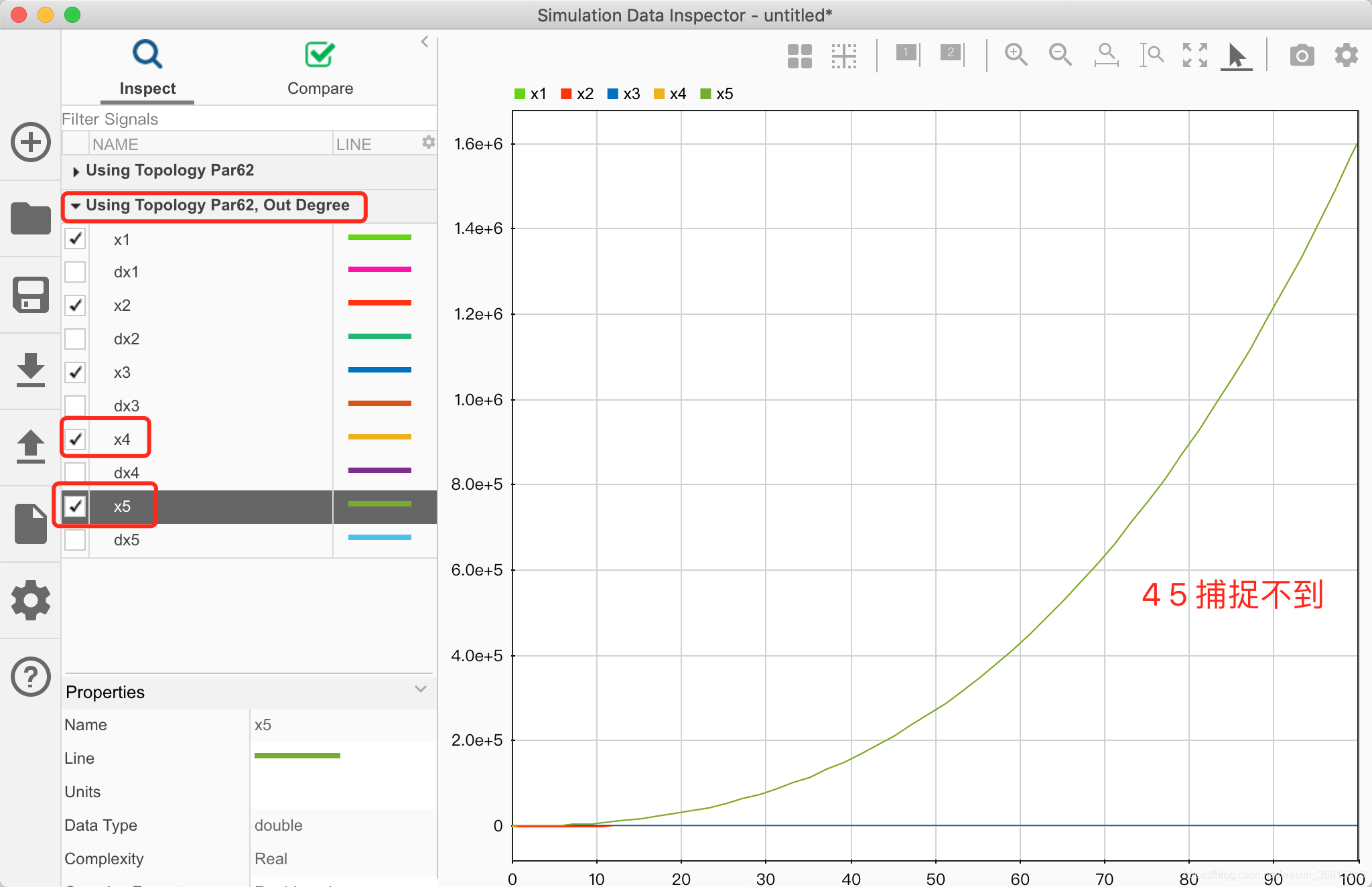Click the fit to view icon
This screenshot has width=1372, height=887.
[1194, 55]
